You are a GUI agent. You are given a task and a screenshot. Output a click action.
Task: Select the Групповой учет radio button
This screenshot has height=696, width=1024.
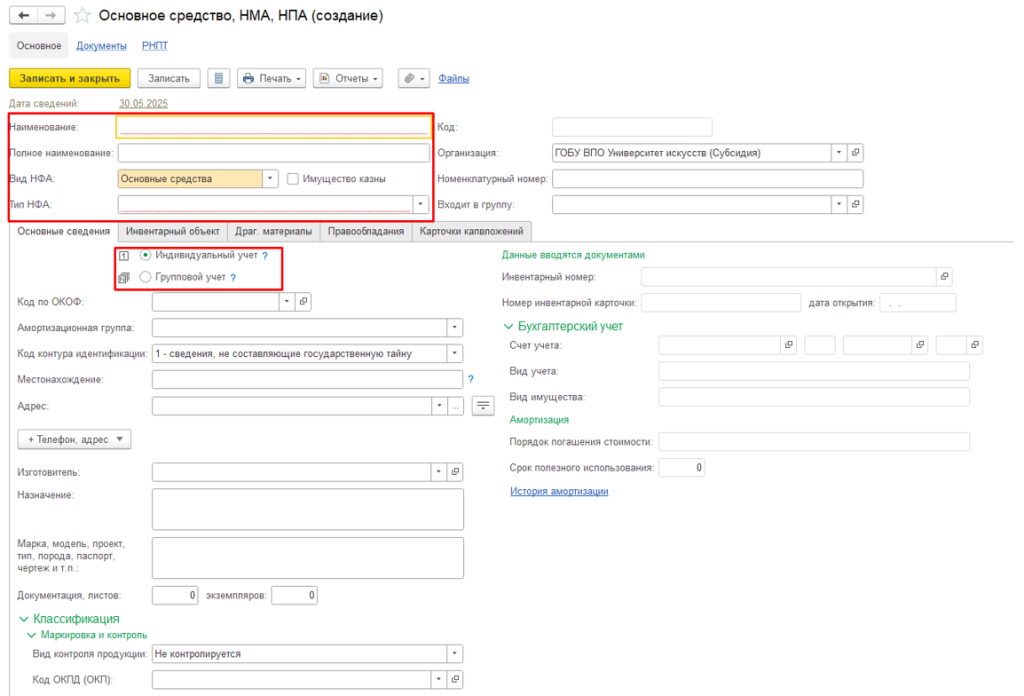click(146, 277)
